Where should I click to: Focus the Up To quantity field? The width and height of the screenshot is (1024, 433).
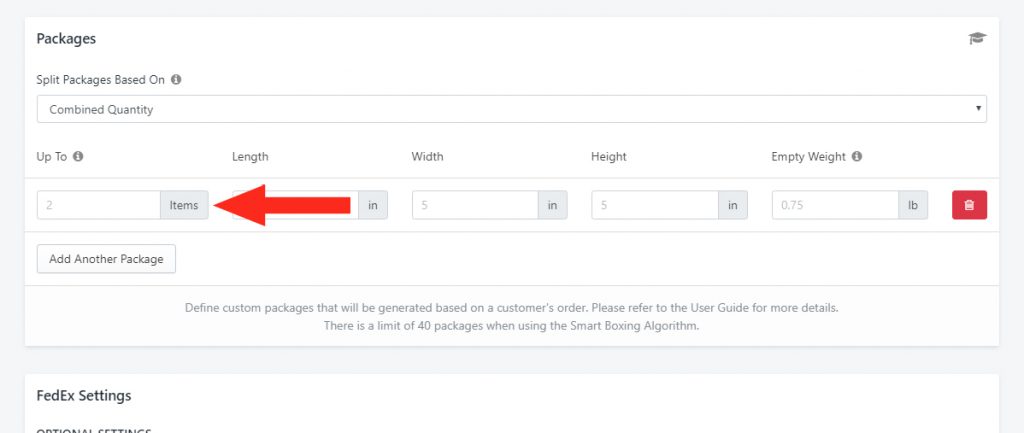point(99,205)
